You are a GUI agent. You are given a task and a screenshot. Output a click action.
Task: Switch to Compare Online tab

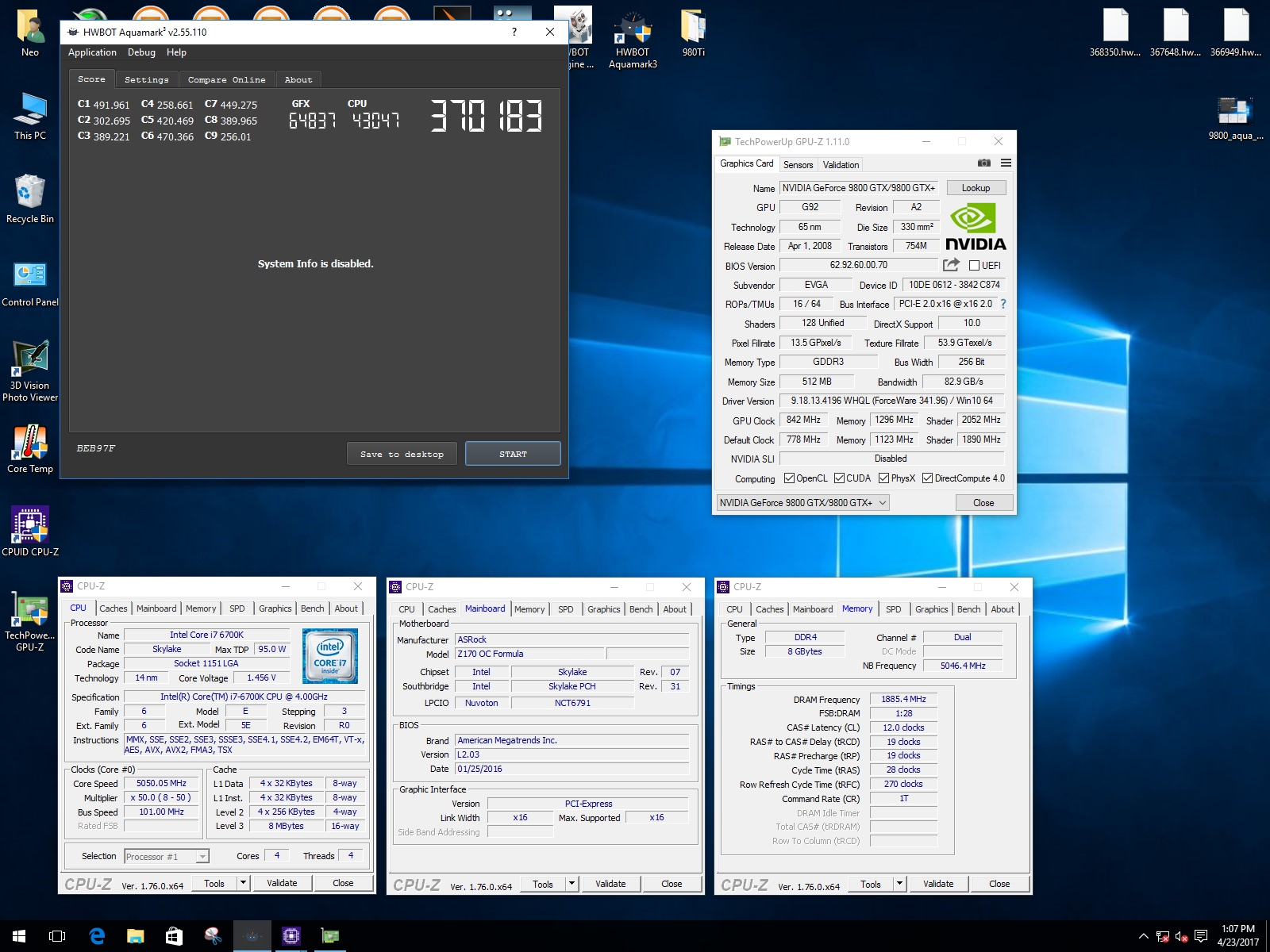227,79
